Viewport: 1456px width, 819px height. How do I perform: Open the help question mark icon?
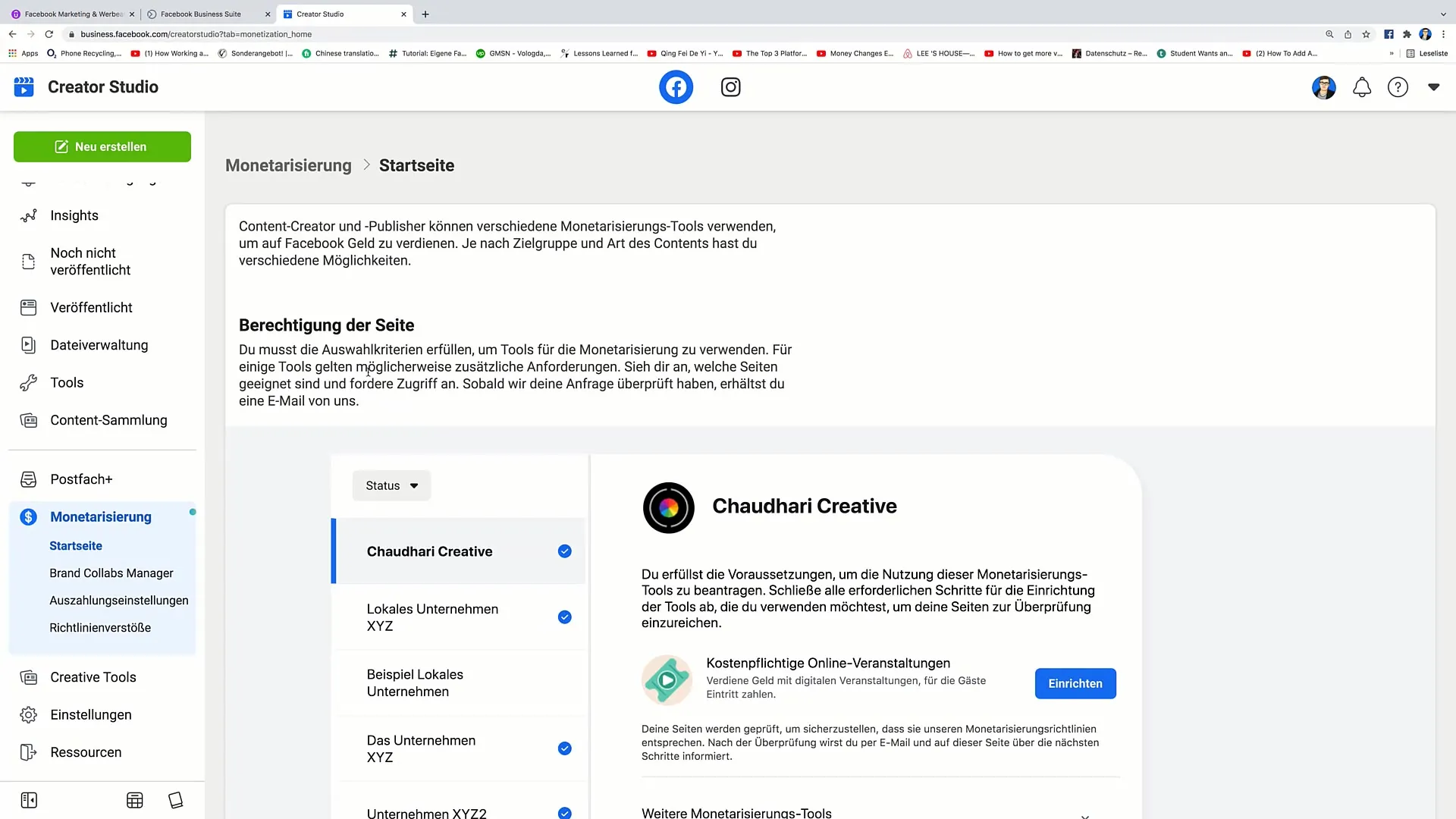tap(1398, 87)
